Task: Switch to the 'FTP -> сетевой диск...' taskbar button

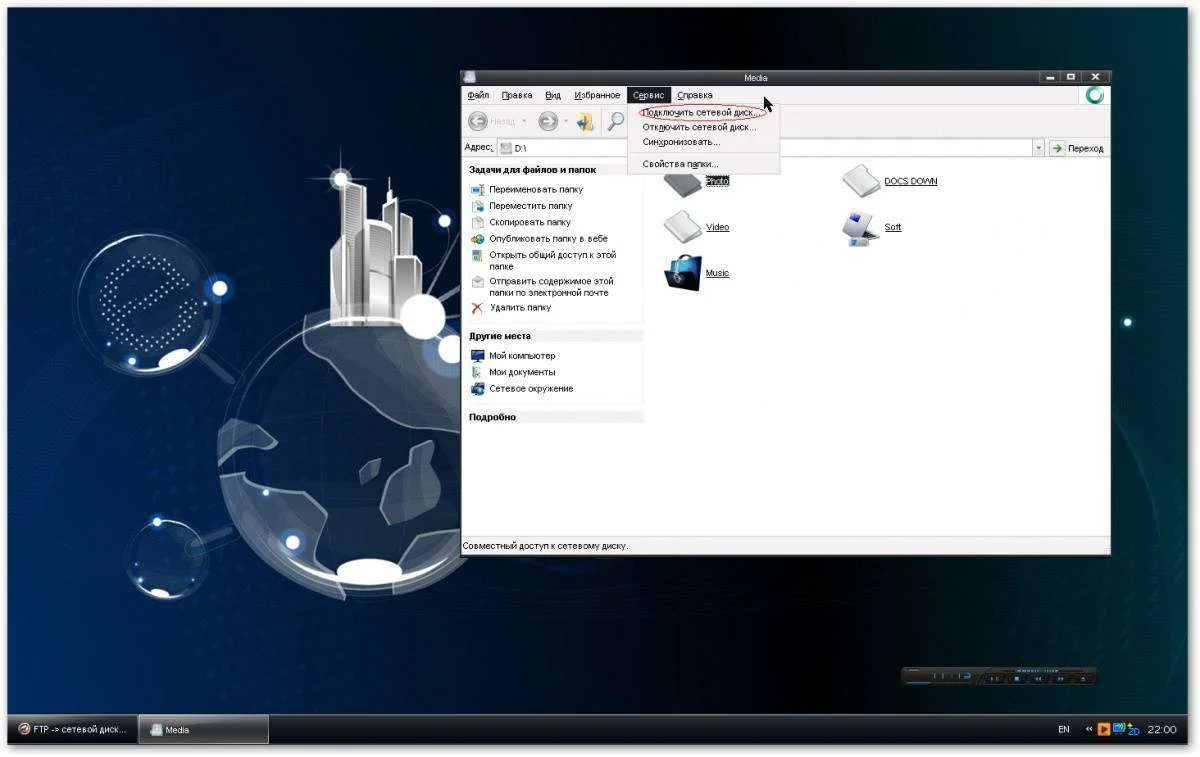Action: coord(72,729)
